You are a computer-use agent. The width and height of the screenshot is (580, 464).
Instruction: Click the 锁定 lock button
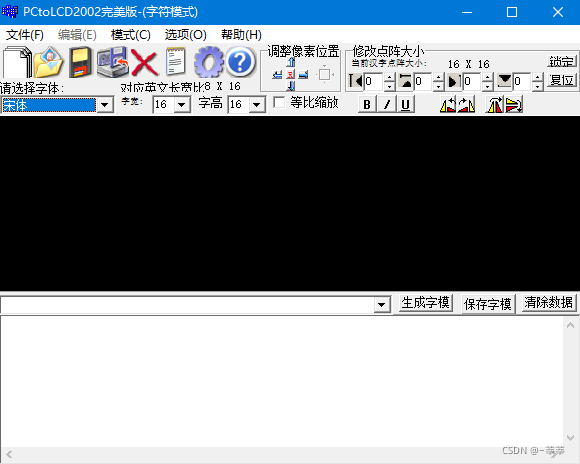pyautogui.click(x=562, y=61)
